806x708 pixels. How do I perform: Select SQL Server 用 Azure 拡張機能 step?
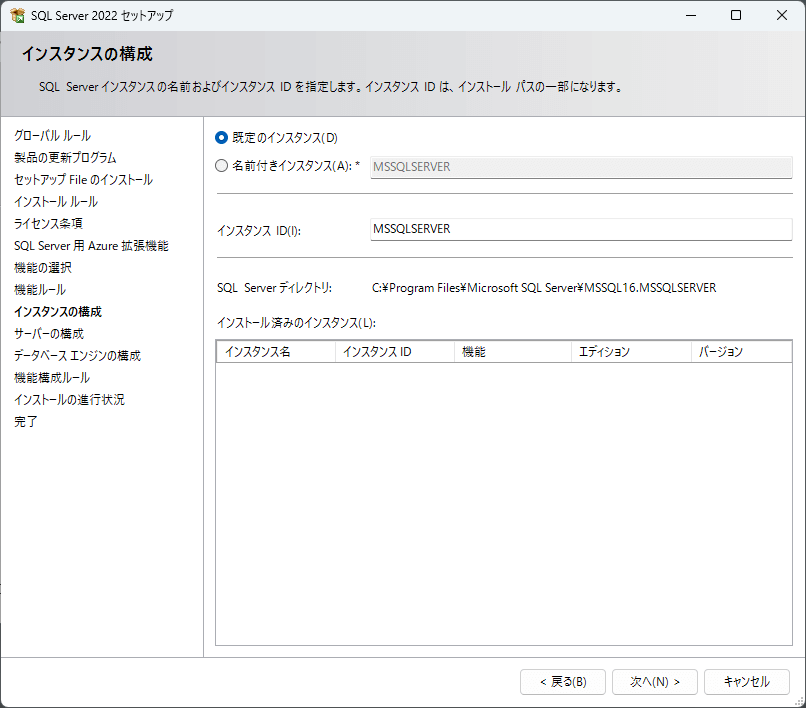coord(91,246)
